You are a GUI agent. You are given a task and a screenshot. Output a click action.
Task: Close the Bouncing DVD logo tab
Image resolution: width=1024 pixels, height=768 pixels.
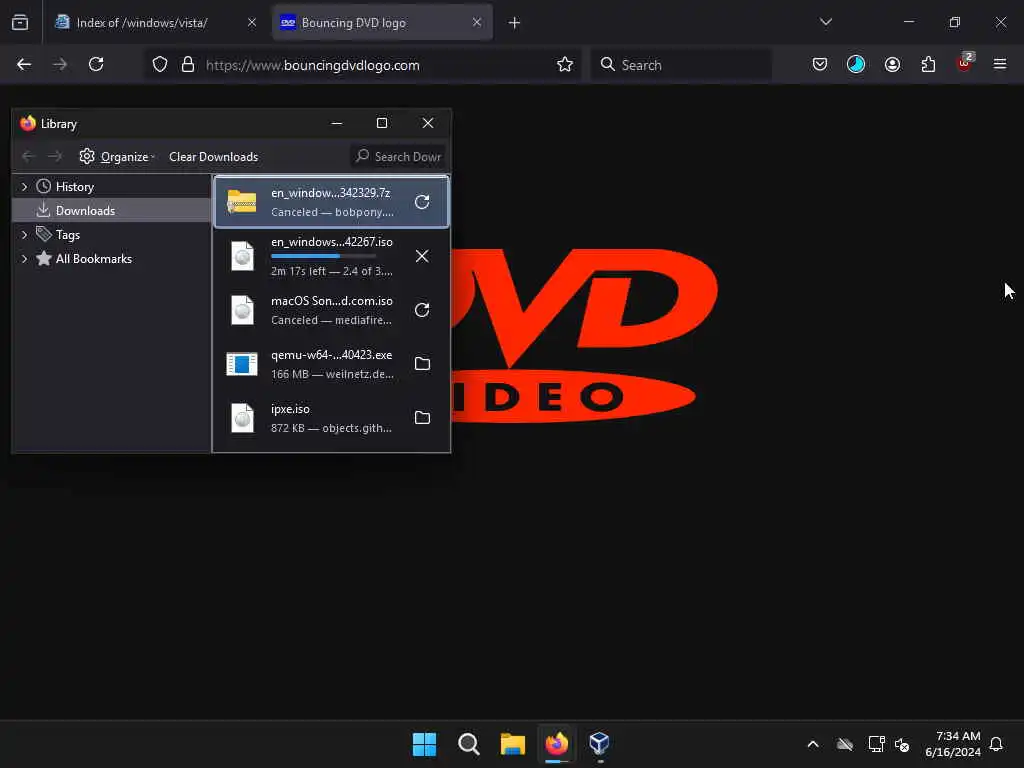tap(477, 23)
